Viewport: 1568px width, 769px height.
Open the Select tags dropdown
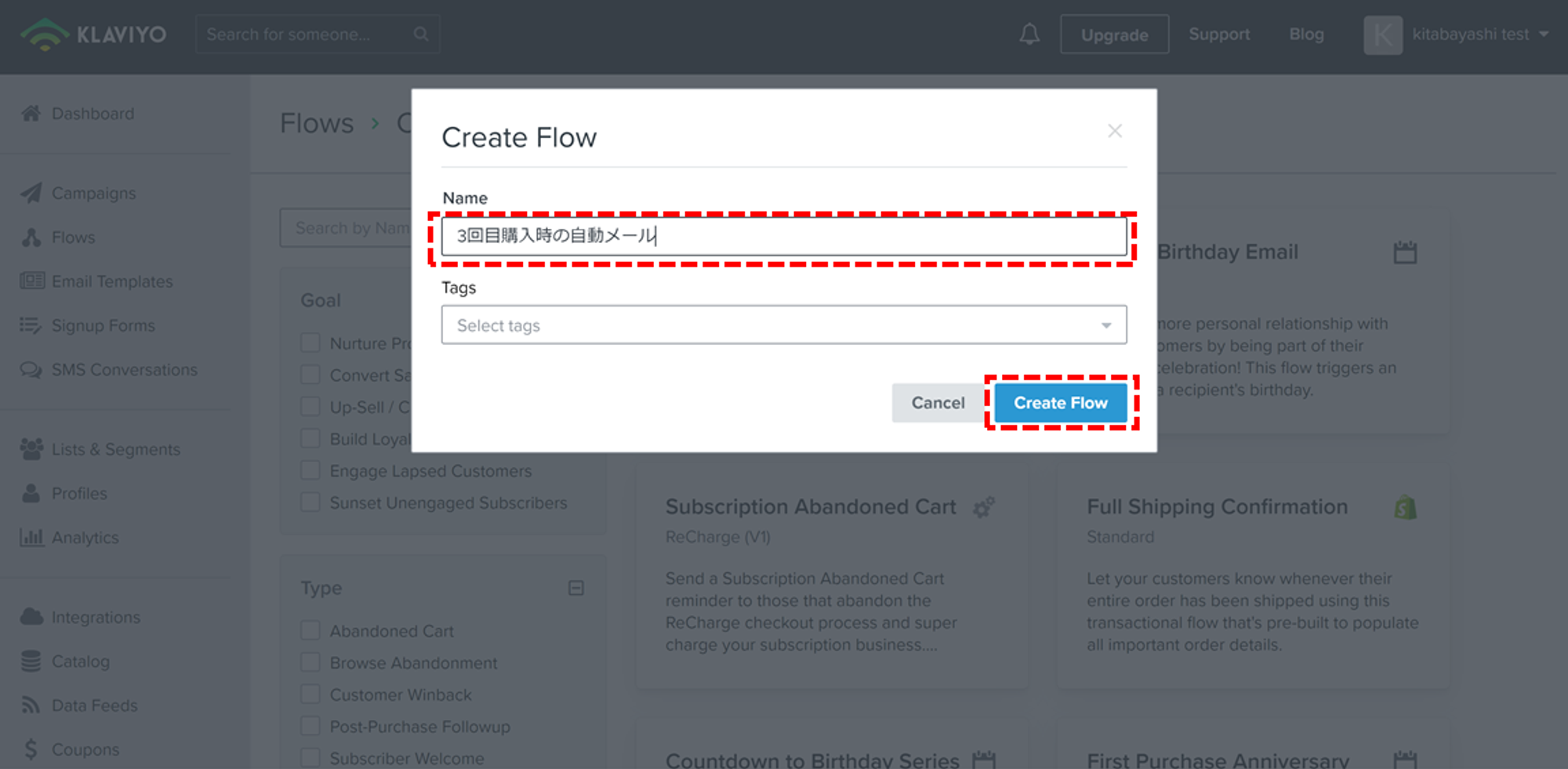(783, 325)
